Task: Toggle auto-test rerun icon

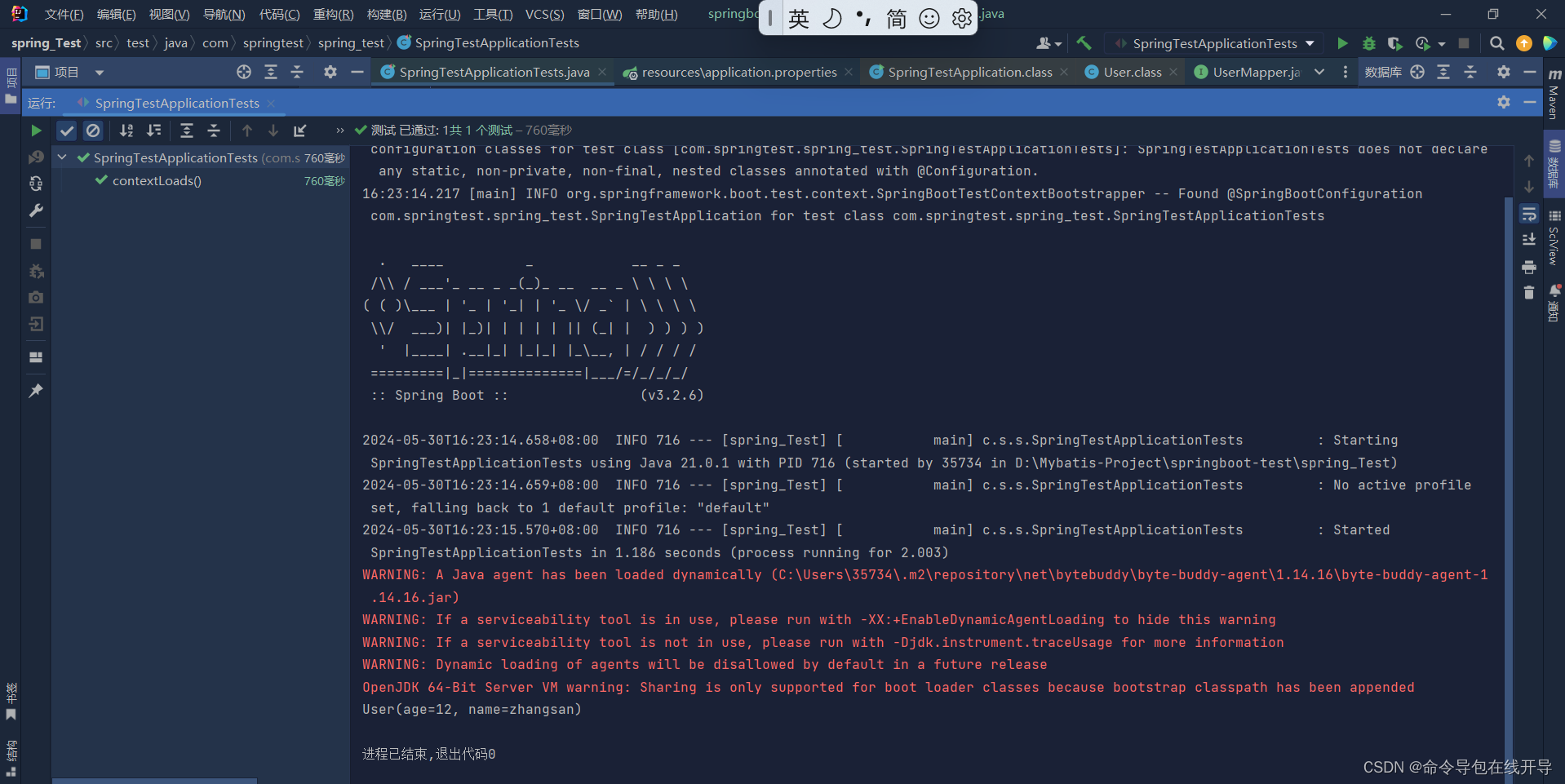Action: tap(36, 184)
